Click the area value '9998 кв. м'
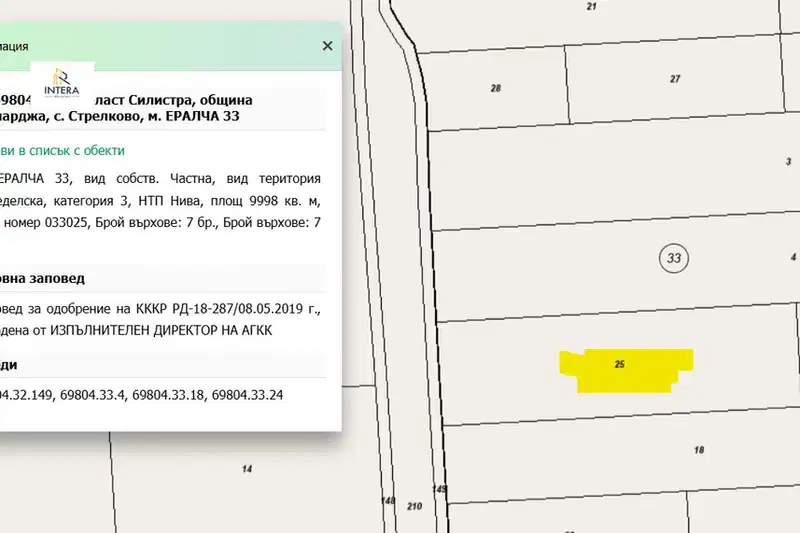 coord(285,201)
